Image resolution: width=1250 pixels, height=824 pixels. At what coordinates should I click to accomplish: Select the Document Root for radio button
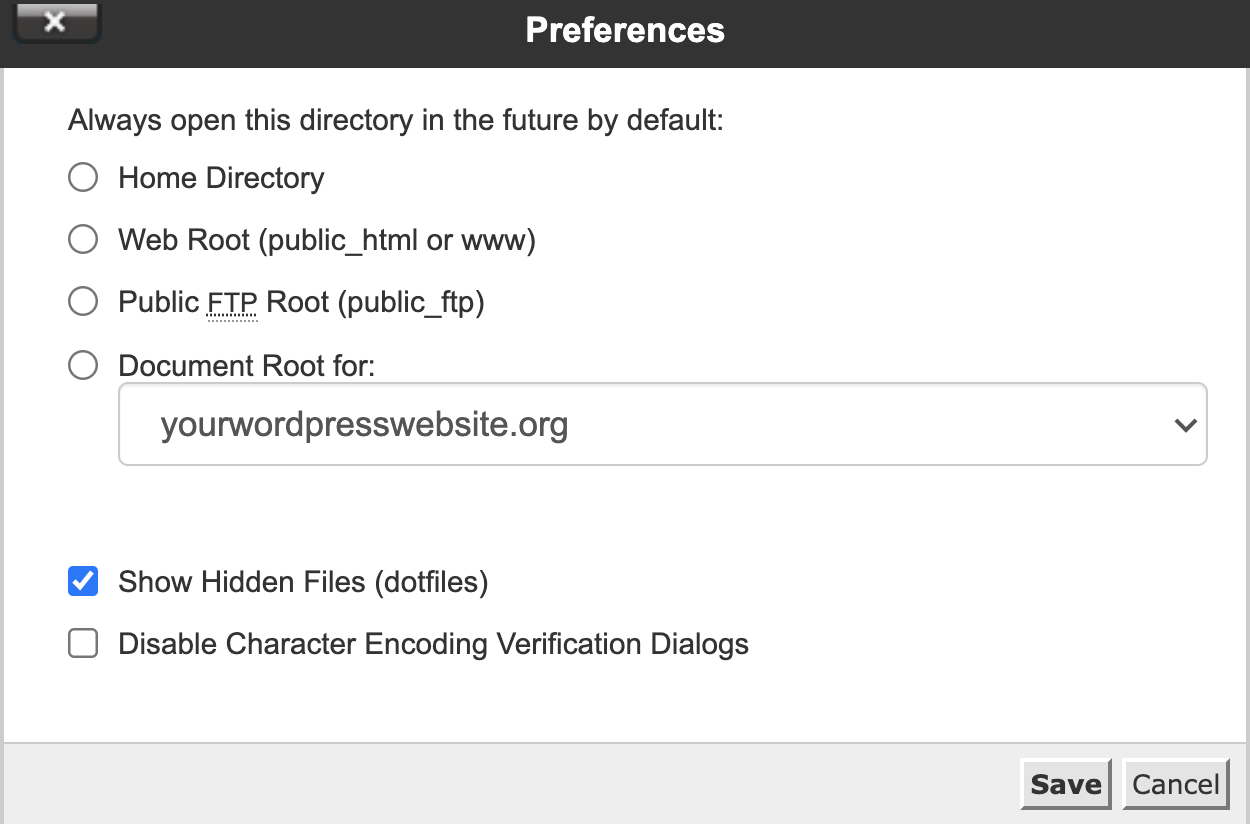point(83,365)
